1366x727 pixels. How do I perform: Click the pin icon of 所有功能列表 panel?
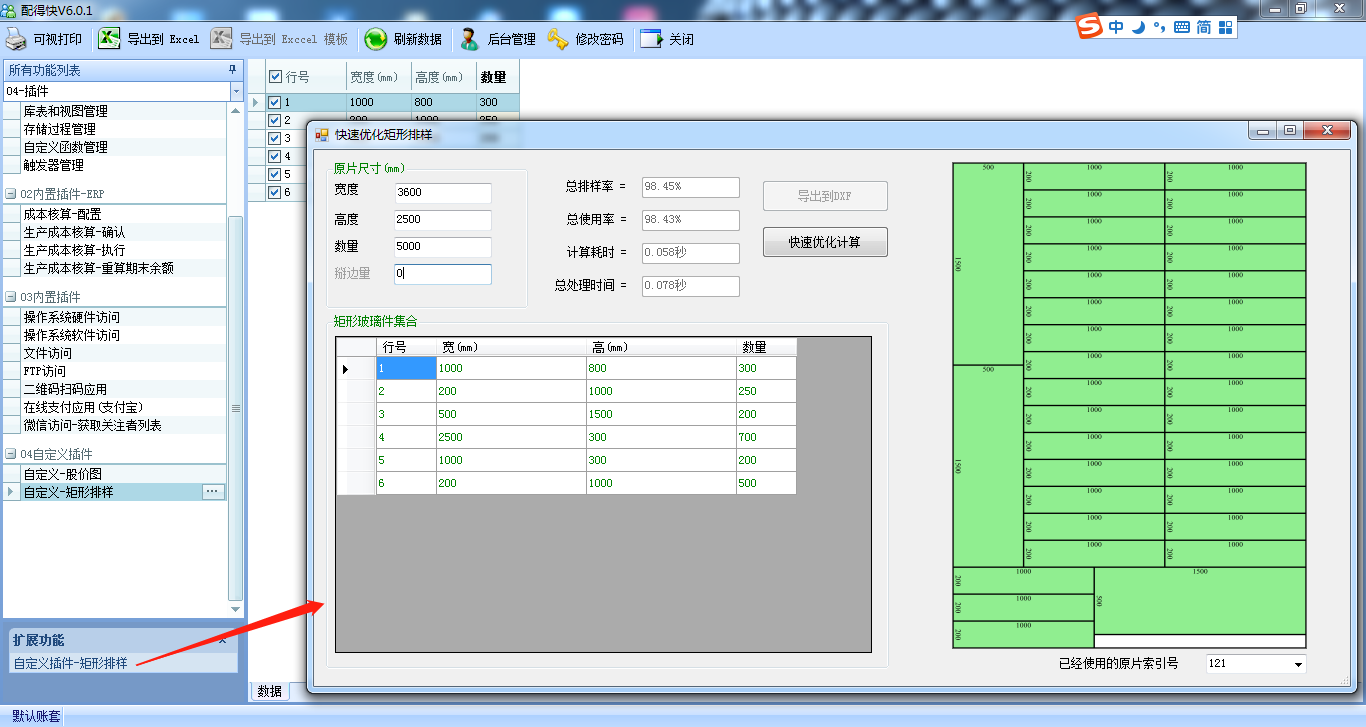[x=233, y=70]
